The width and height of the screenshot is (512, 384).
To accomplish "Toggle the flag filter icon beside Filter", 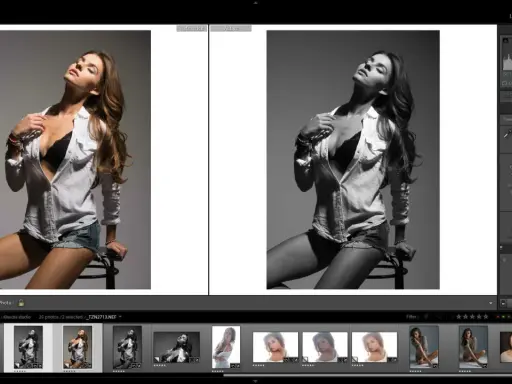I will tap(426, 317).
